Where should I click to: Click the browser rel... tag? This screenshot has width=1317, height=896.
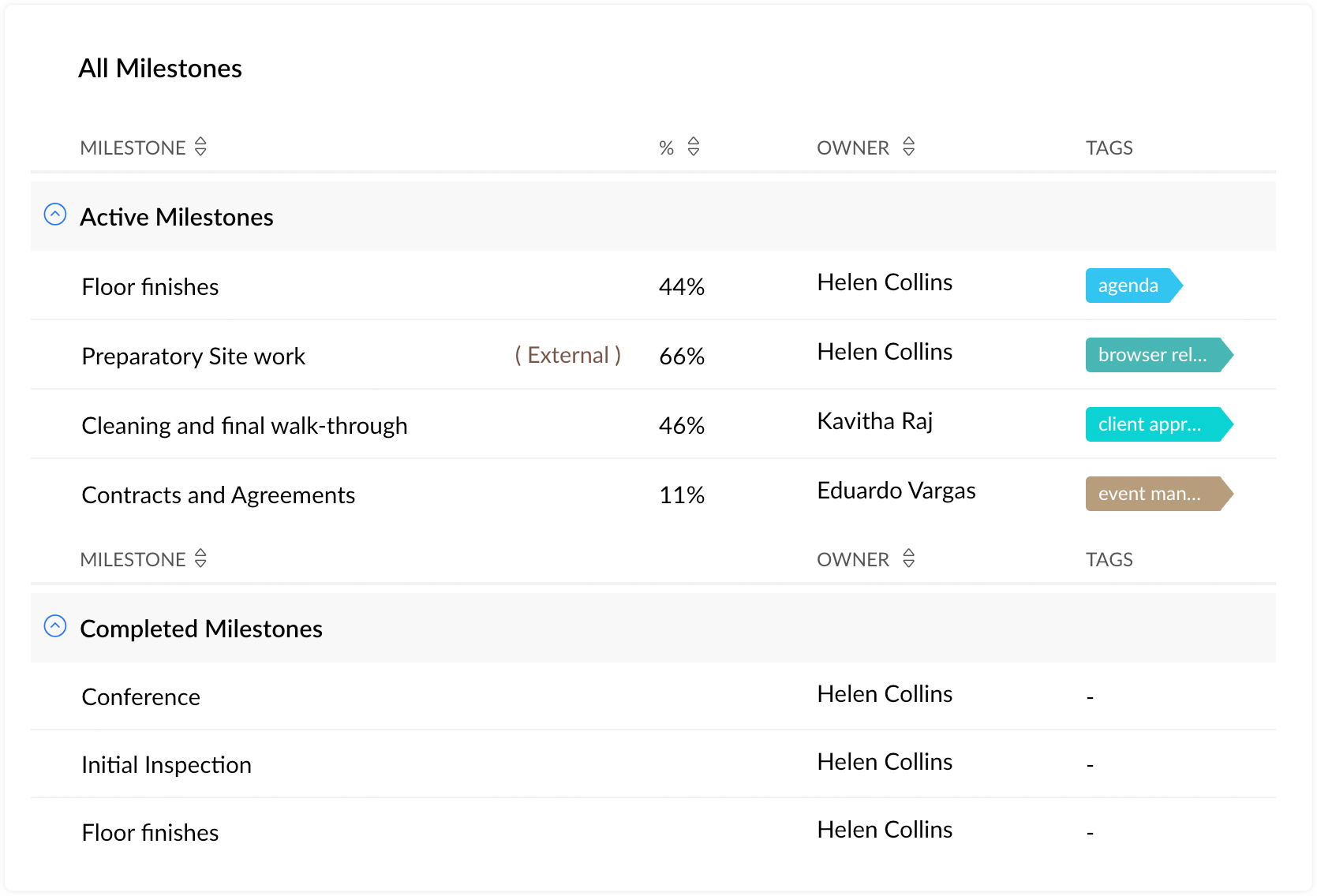click(1159, 355)
